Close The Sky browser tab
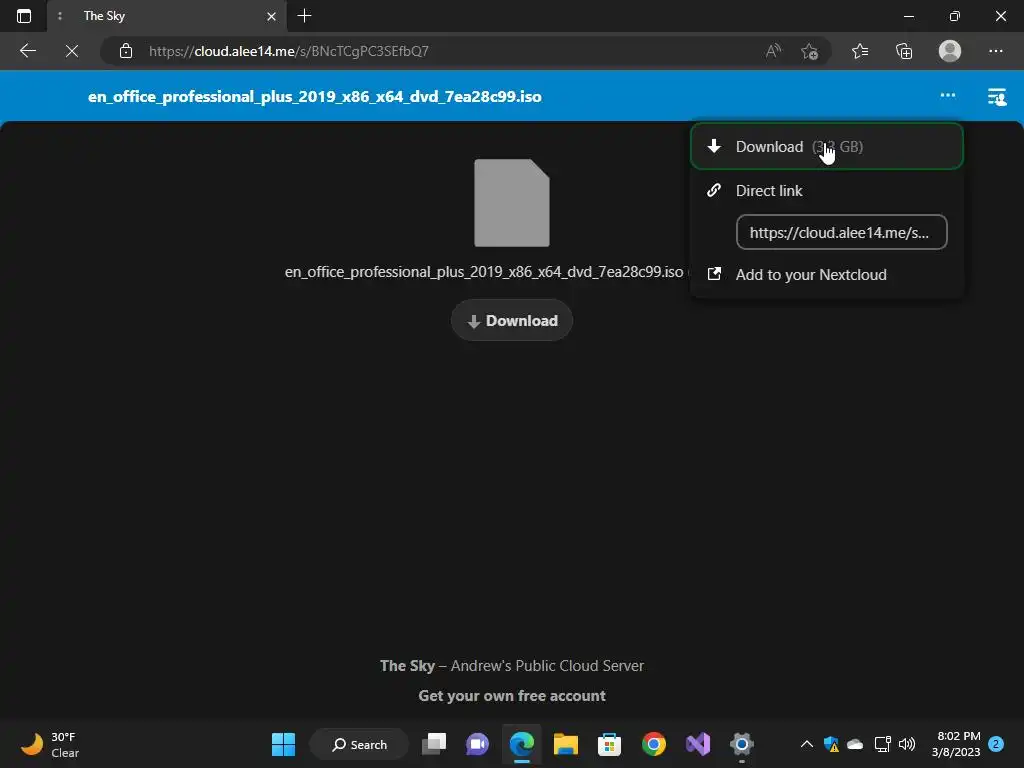Image resolution: width=1024 pixels, height=768 pixels. point(271,16)
